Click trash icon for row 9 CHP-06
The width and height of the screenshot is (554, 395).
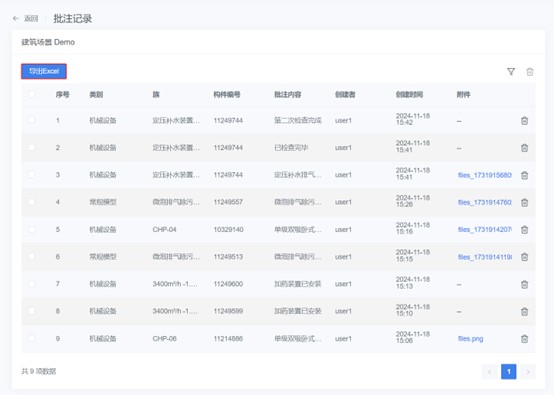pos(524,339)
